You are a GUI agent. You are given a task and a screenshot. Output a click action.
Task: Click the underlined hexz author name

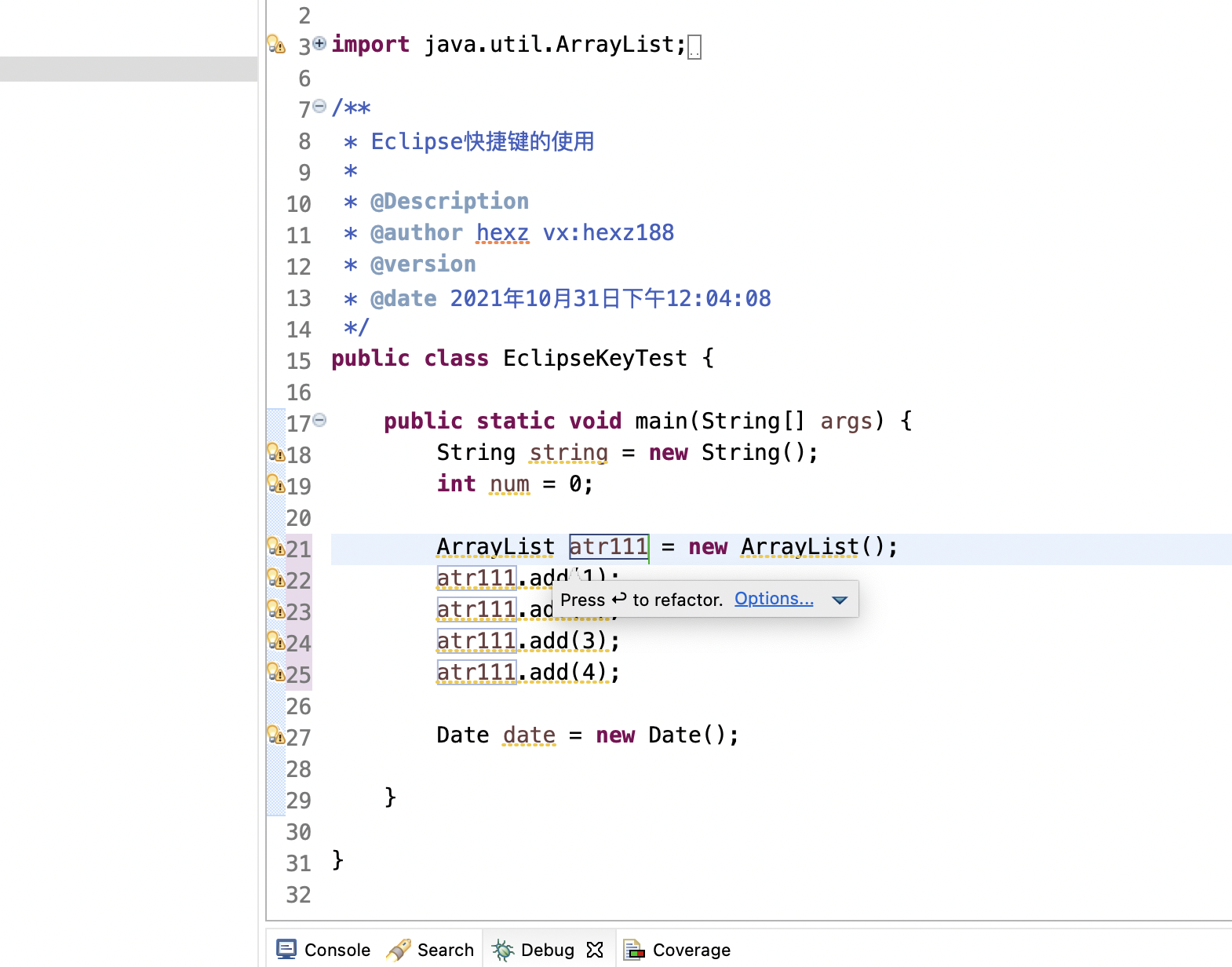[502, 233]
